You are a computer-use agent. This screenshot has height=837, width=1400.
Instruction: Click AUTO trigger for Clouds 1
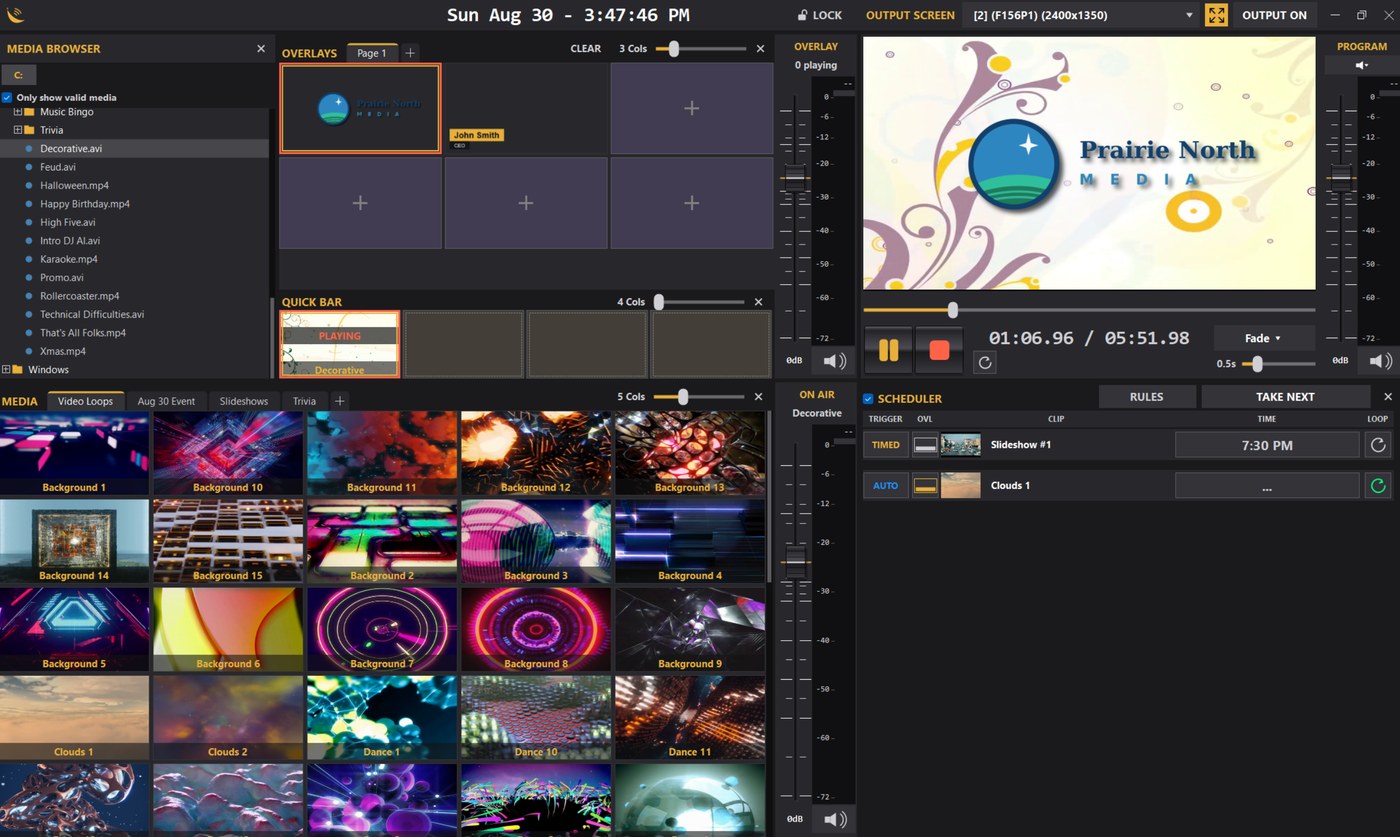pos(885,486)
